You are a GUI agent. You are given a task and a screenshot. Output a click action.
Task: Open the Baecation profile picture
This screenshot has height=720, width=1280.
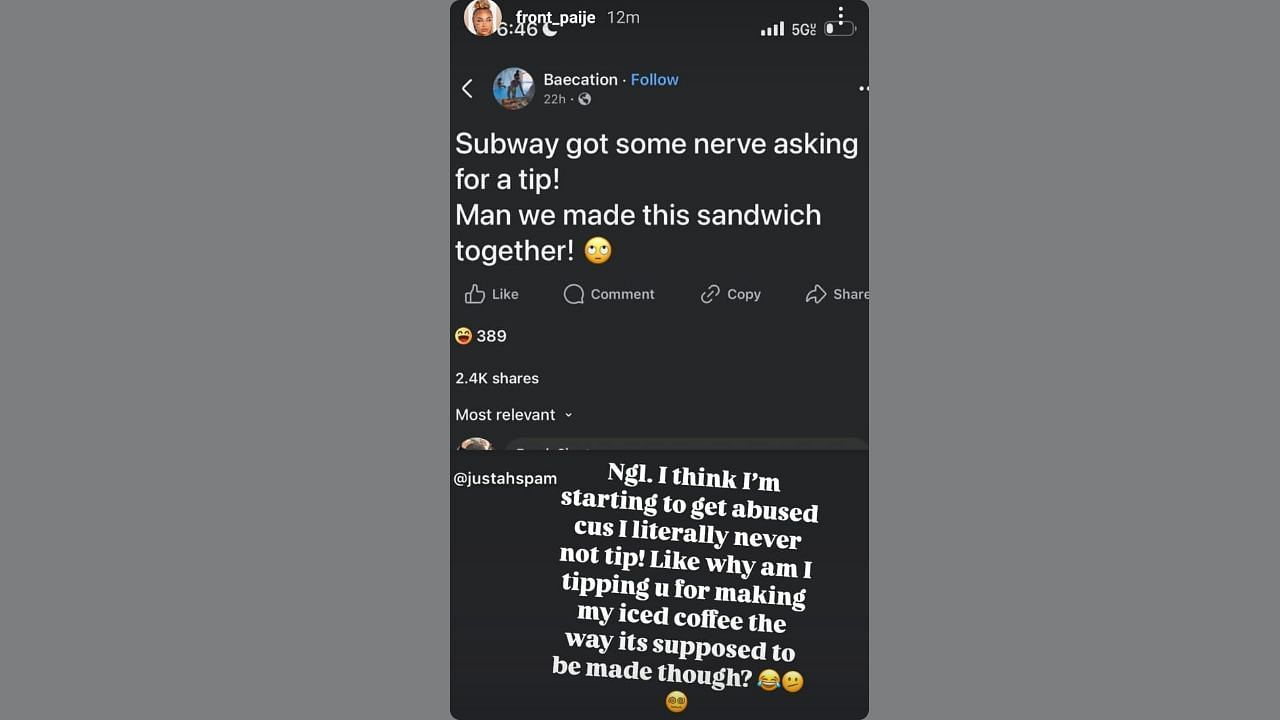(514, 88)
